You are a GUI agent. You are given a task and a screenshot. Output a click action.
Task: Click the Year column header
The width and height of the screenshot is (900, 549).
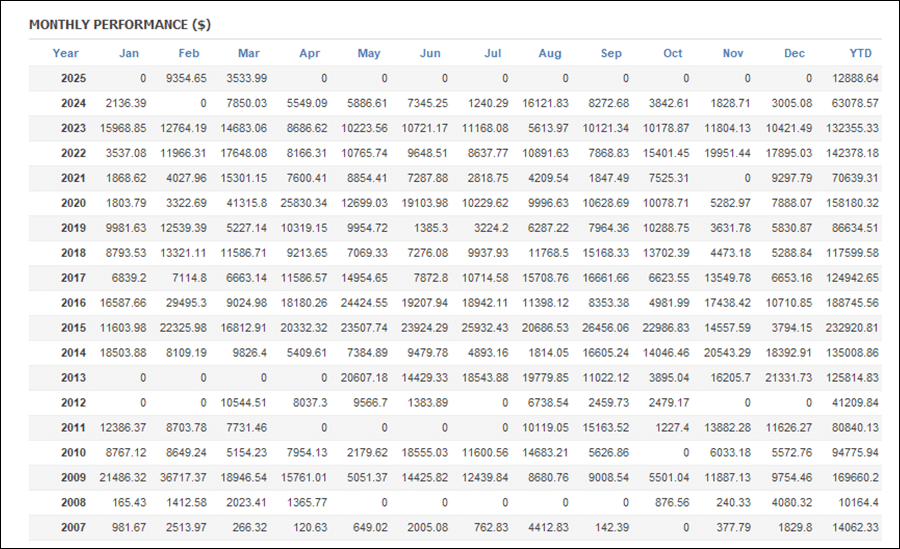coord(66,53)
